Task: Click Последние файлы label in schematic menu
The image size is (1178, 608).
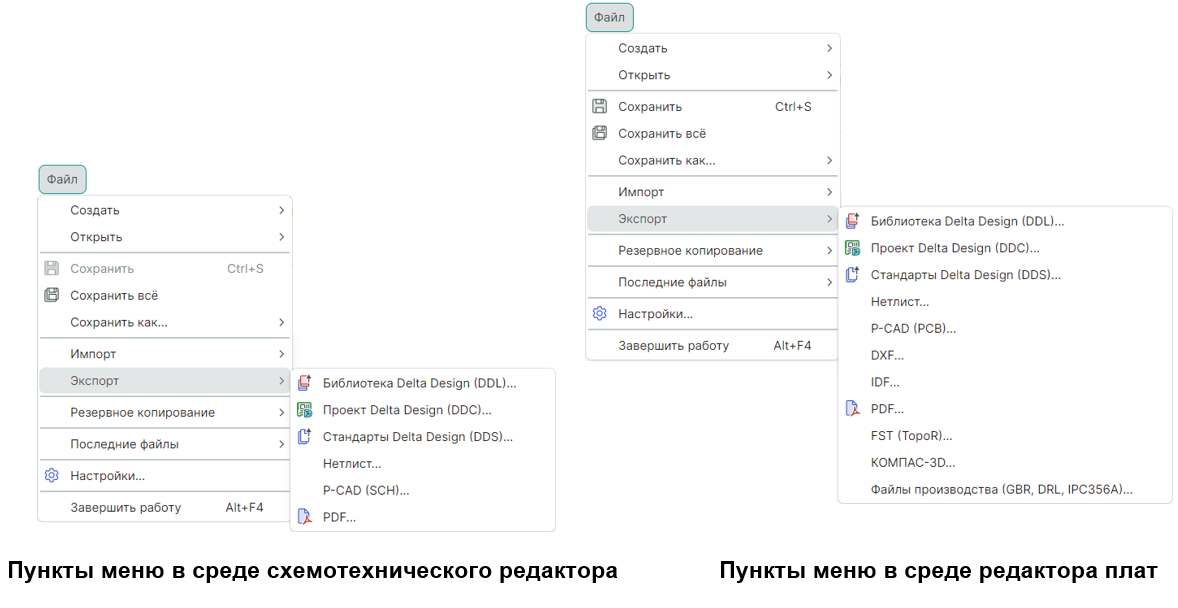Action: pyautogui.click(x=125, y=444)
